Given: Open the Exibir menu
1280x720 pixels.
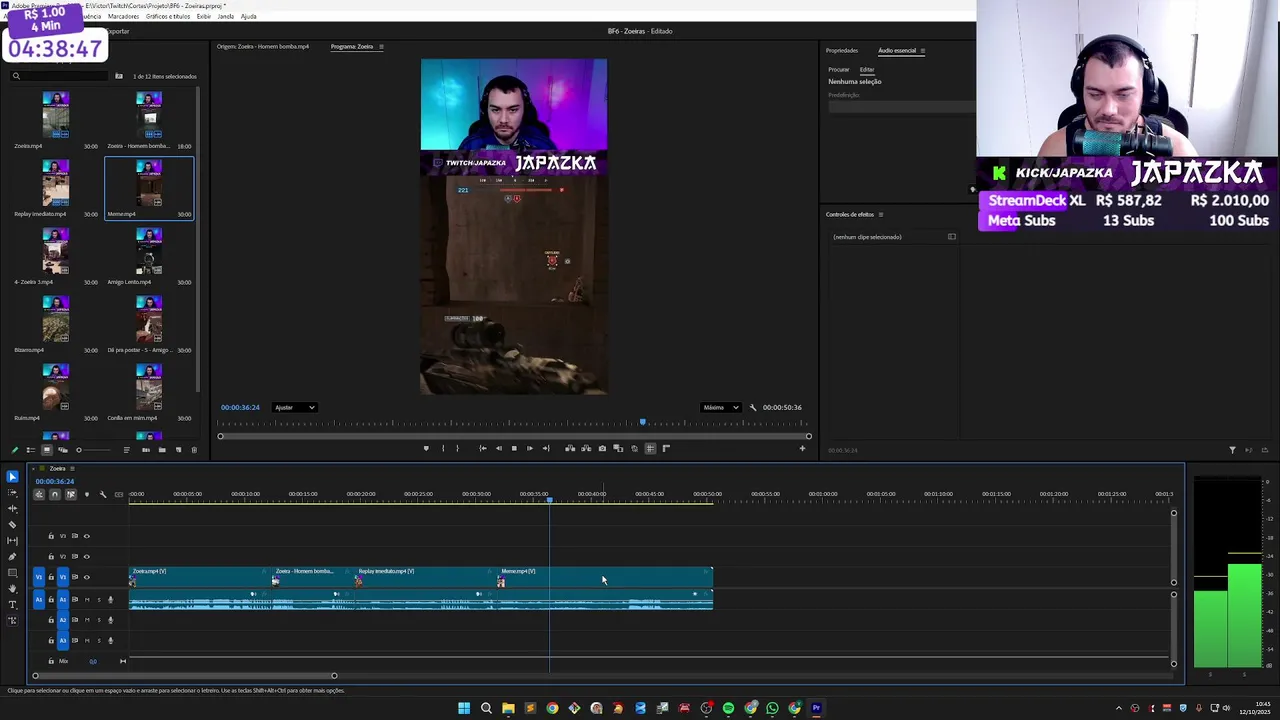Looking at the screenshot, I should [204, 16].
